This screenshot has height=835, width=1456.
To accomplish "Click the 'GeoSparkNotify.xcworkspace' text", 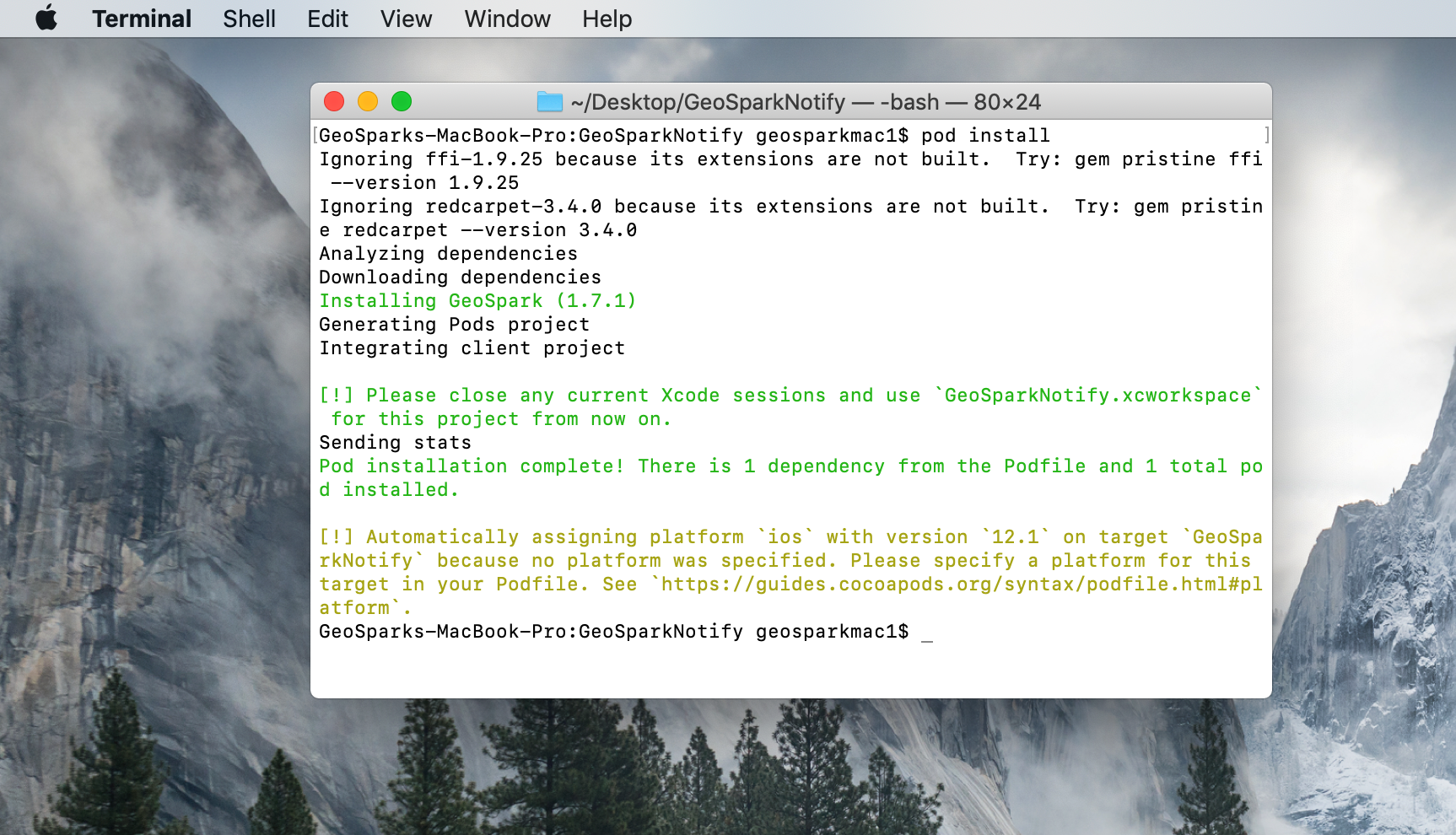I will pos(1097,396).
